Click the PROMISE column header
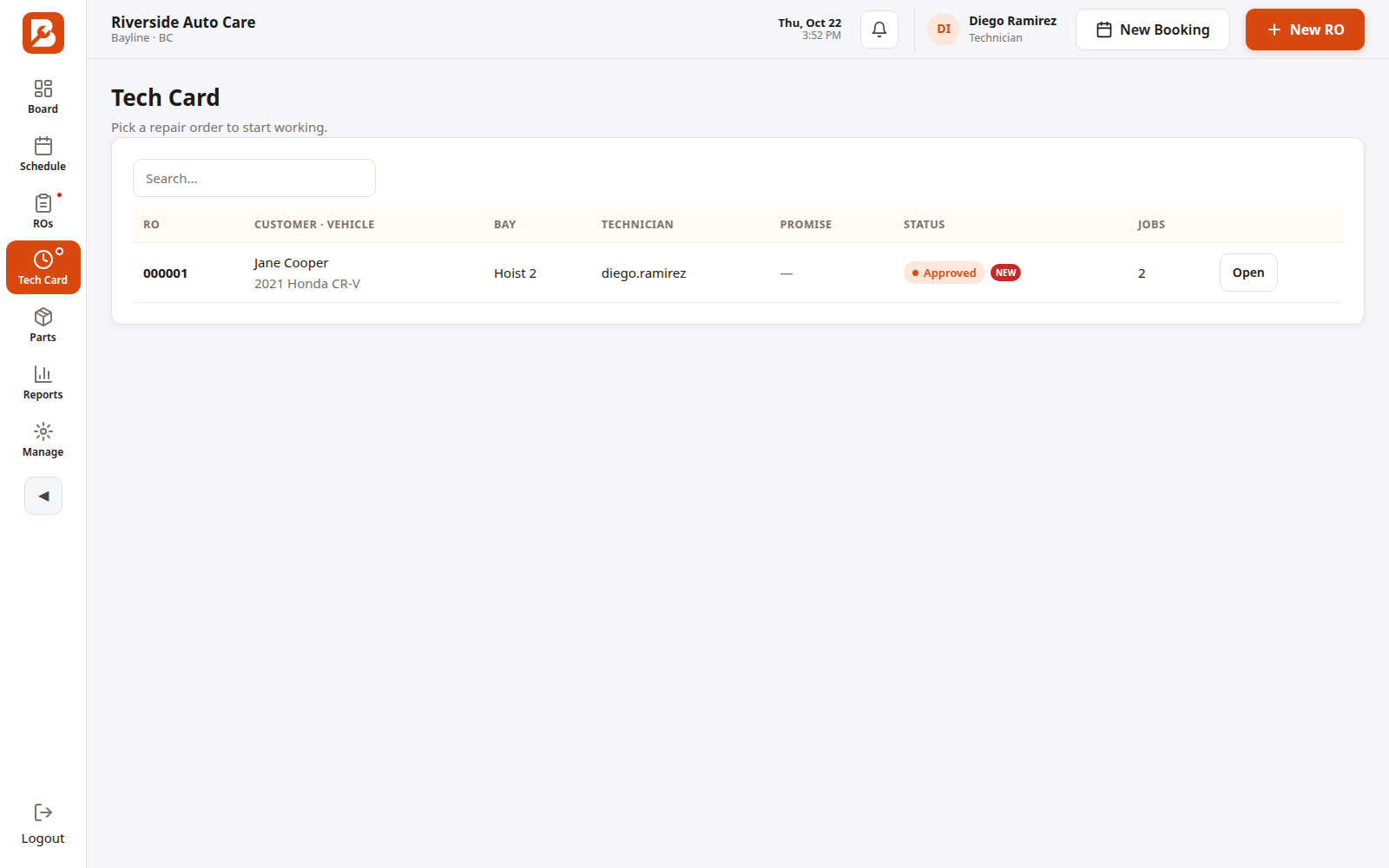This screenshot has width=1389, height=868. point(806,225)
